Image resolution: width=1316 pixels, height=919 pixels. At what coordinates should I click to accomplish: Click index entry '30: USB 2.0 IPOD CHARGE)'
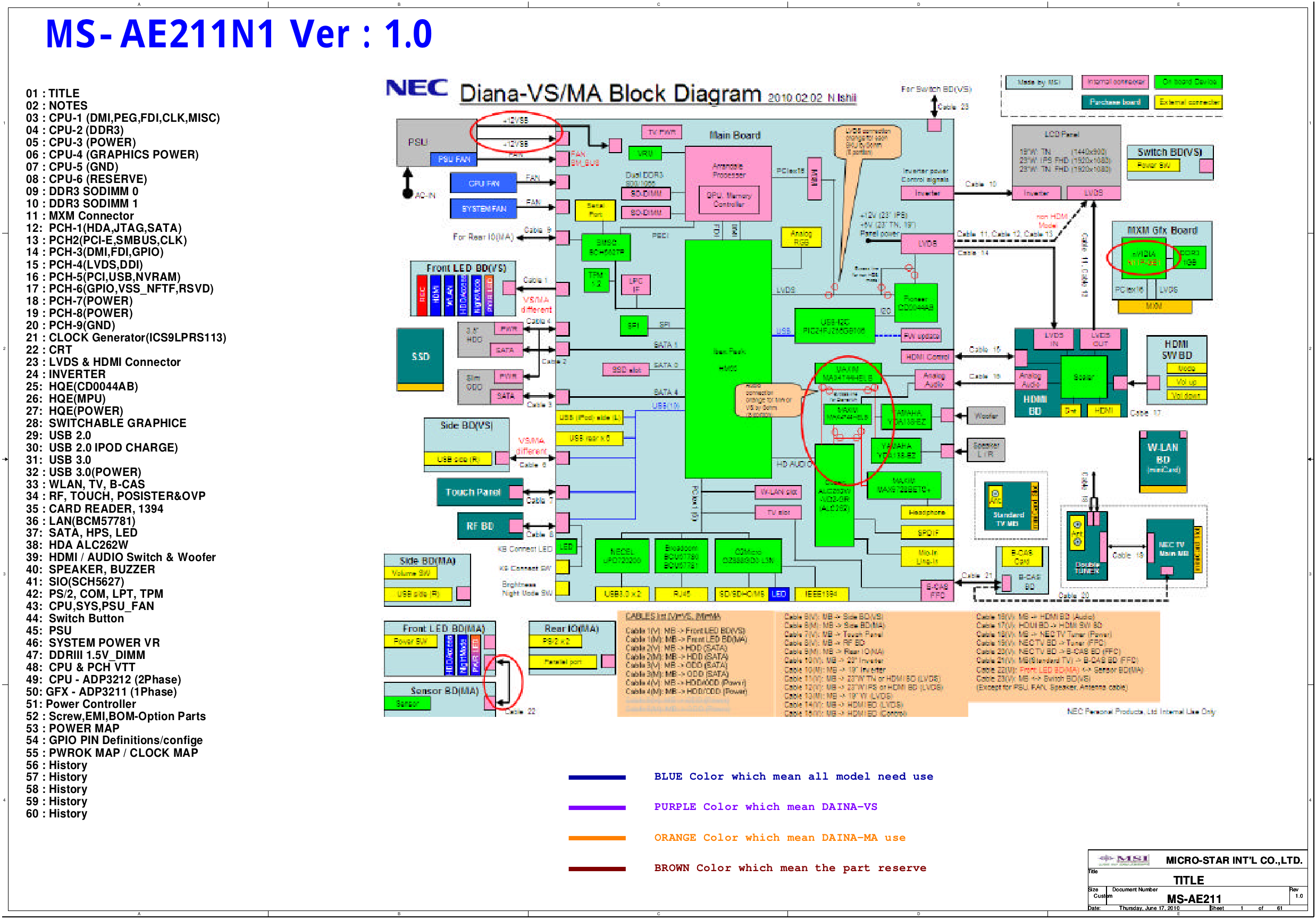coord(102,448)
